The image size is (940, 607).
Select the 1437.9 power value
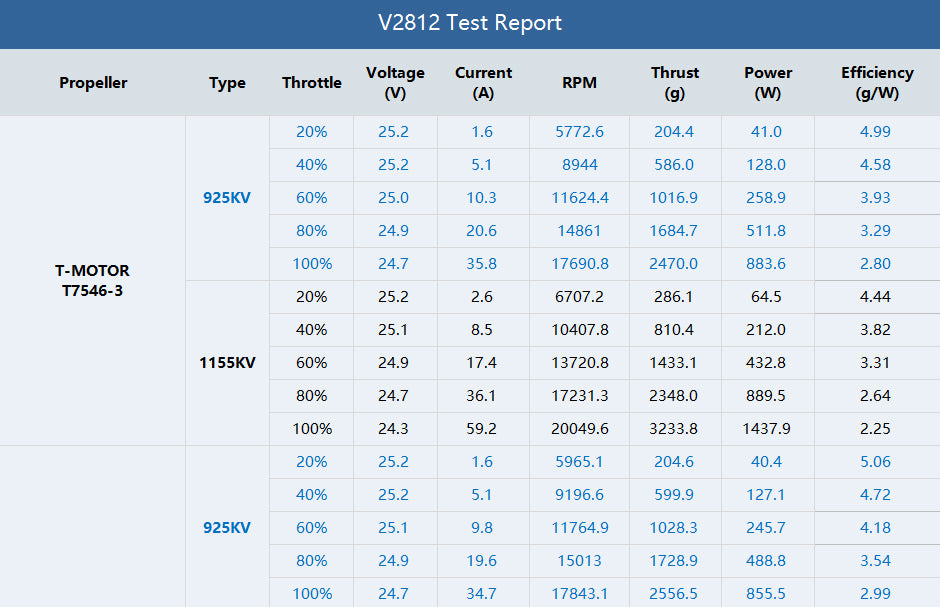[768, 429]
